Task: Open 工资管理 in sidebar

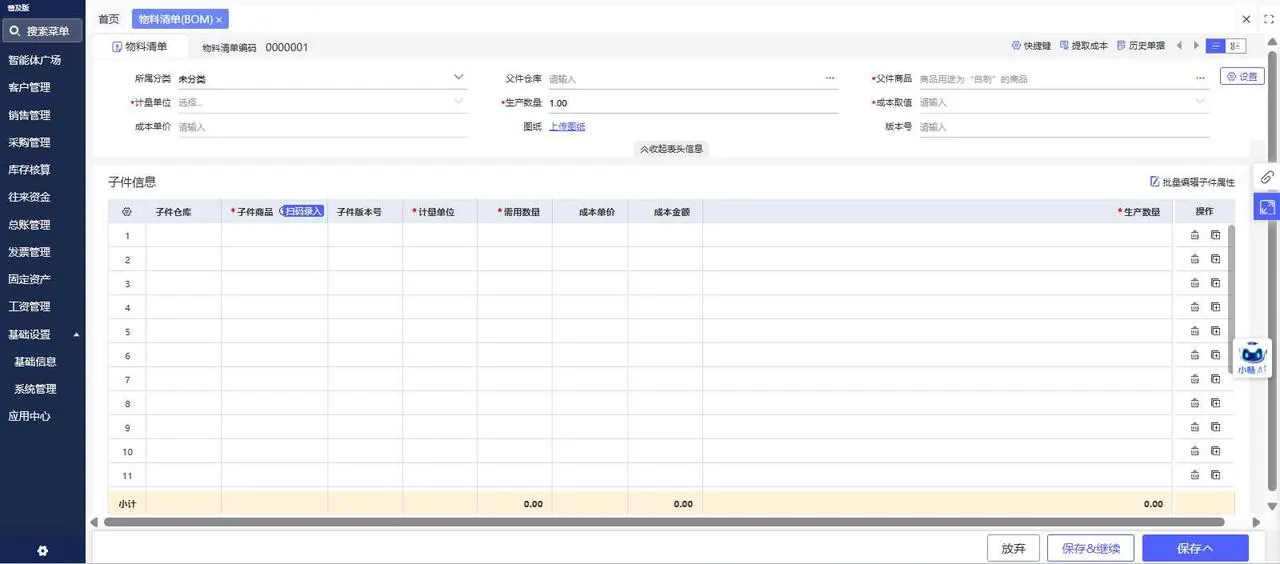Action: pyautogui.click(x=29, y=306)
